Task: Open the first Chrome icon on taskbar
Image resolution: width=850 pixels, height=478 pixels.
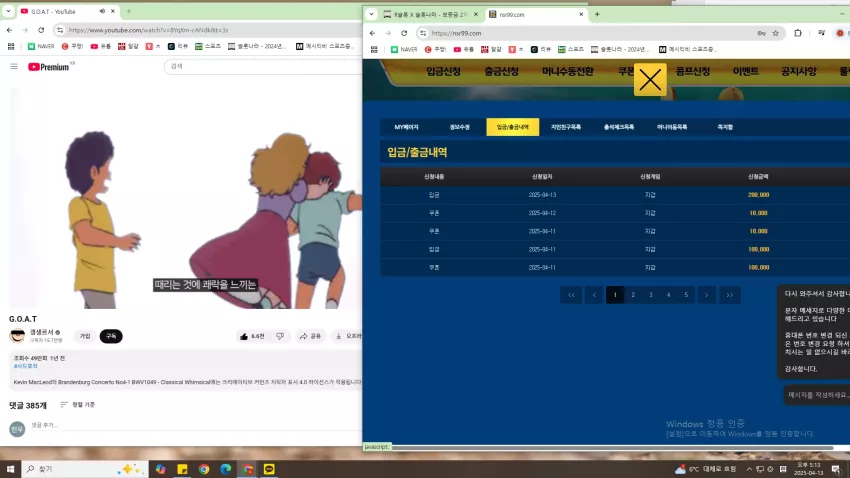Action: [204, 469]
